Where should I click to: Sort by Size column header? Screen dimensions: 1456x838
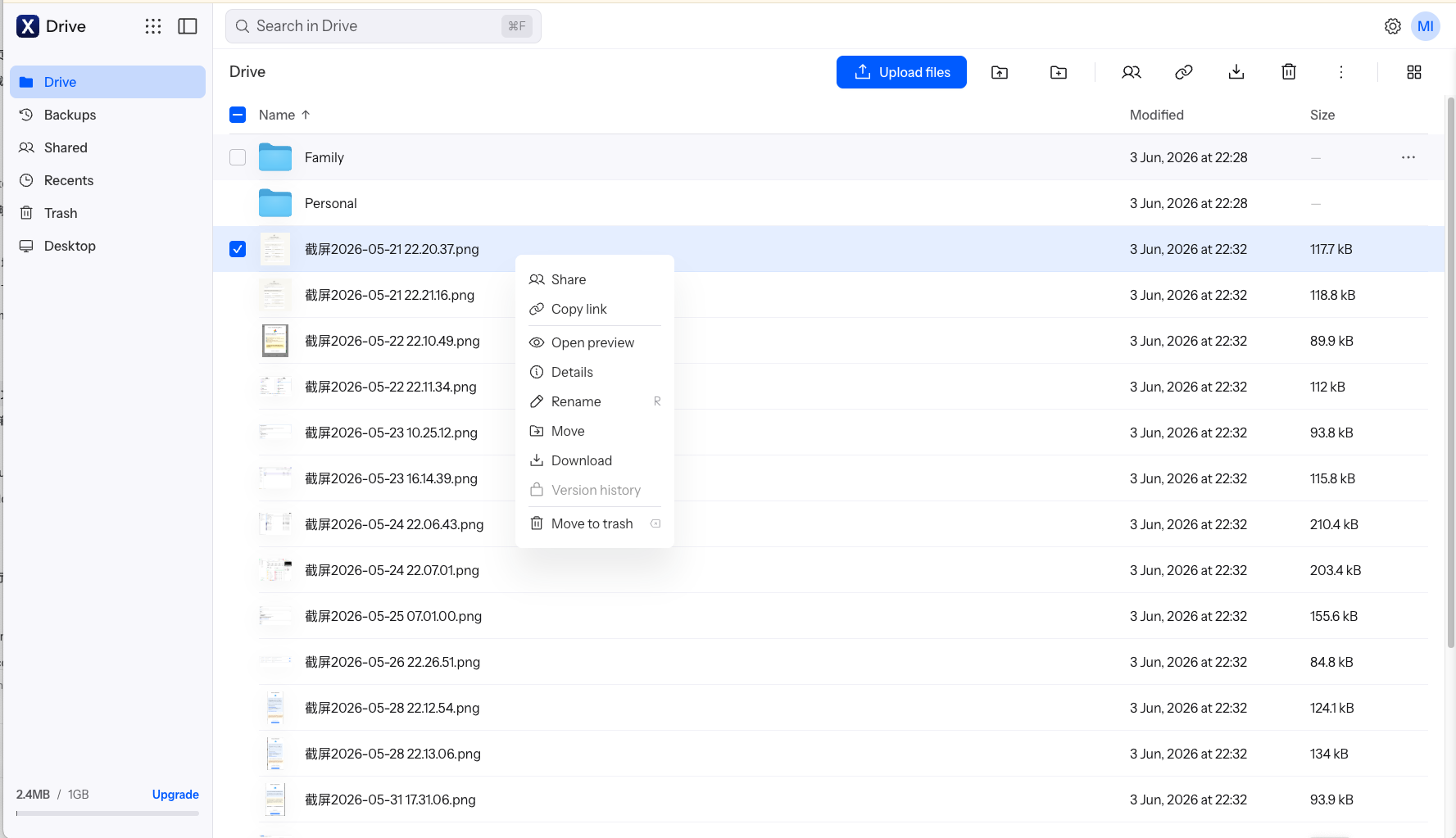coord(1322,115)
